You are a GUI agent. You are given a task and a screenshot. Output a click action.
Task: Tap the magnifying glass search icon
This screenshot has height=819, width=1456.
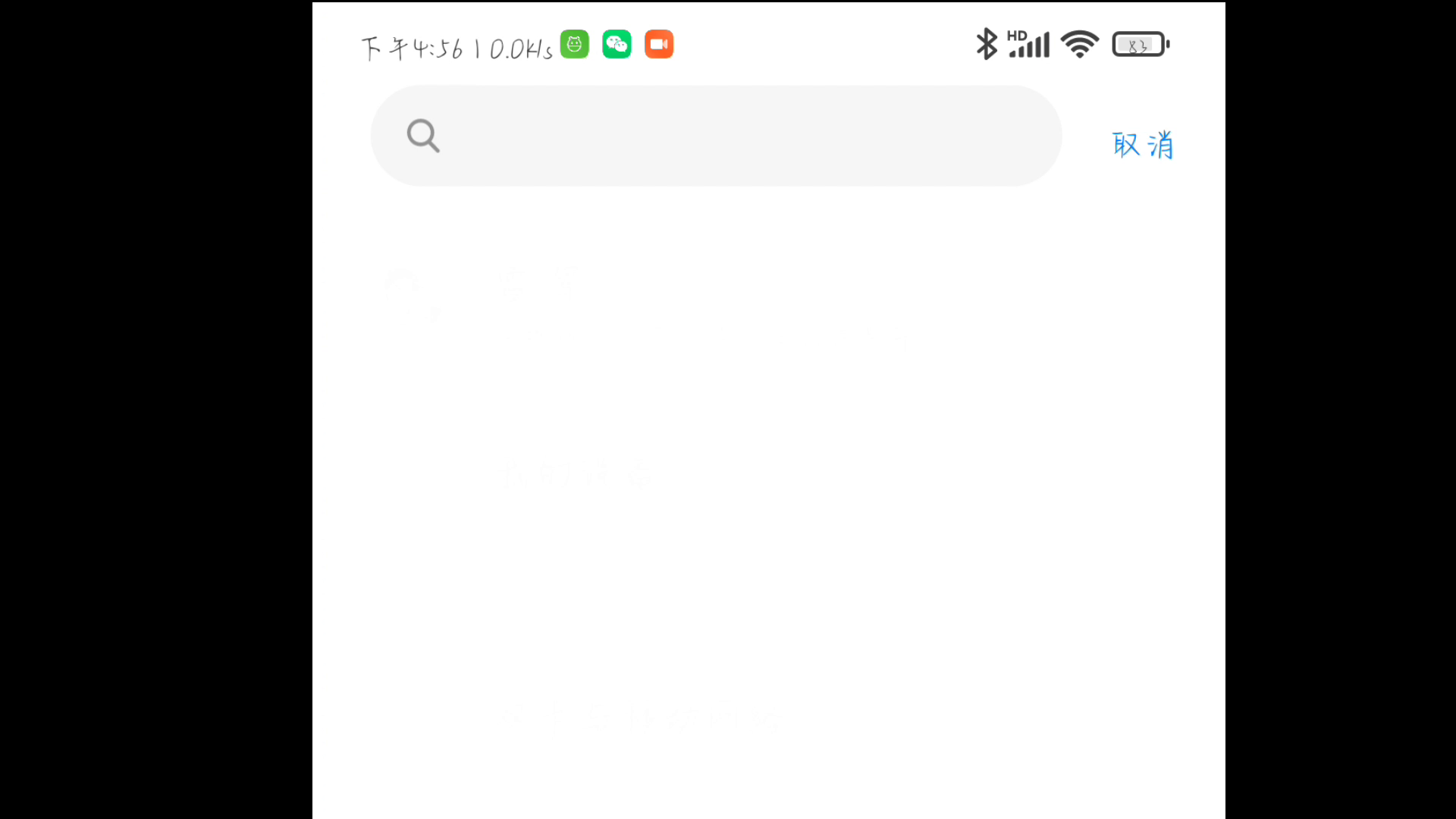click(423, 136)
